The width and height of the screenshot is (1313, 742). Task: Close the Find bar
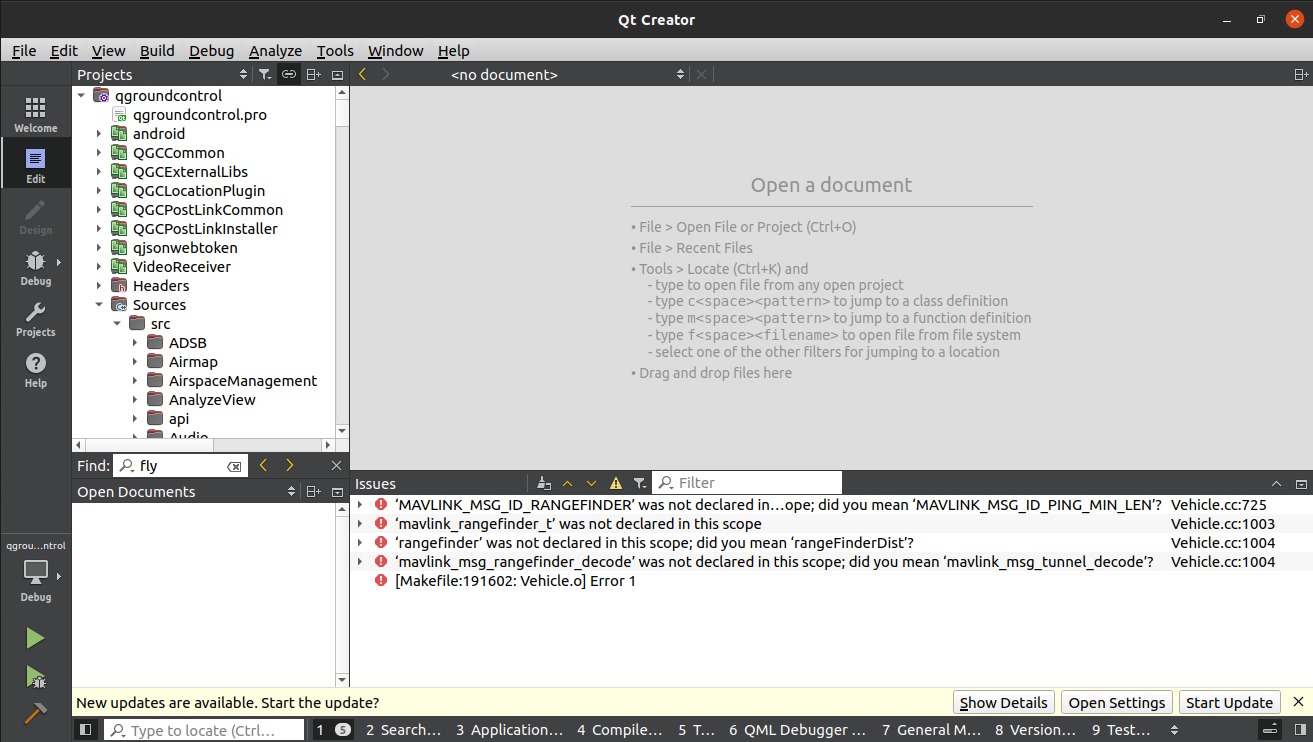point(337,465)
